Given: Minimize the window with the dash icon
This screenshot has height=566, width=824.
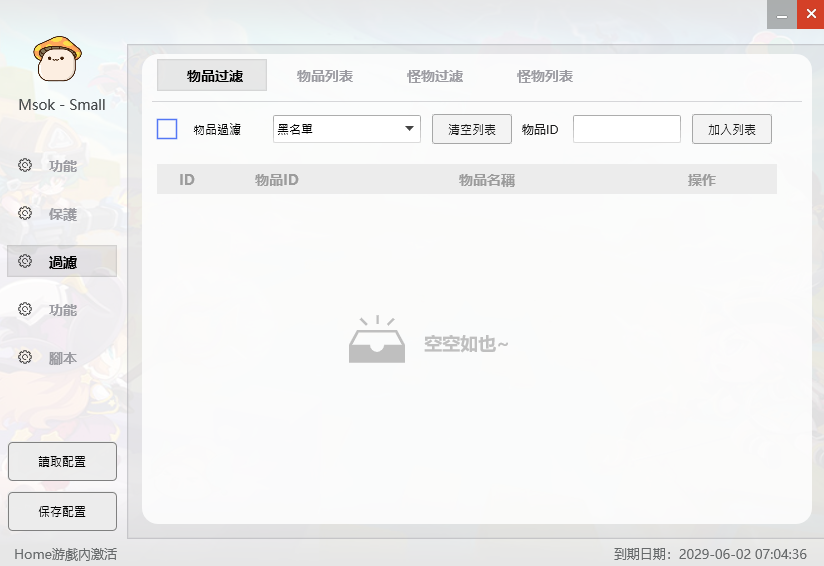Looking at the screenshot, I should 782,14.
